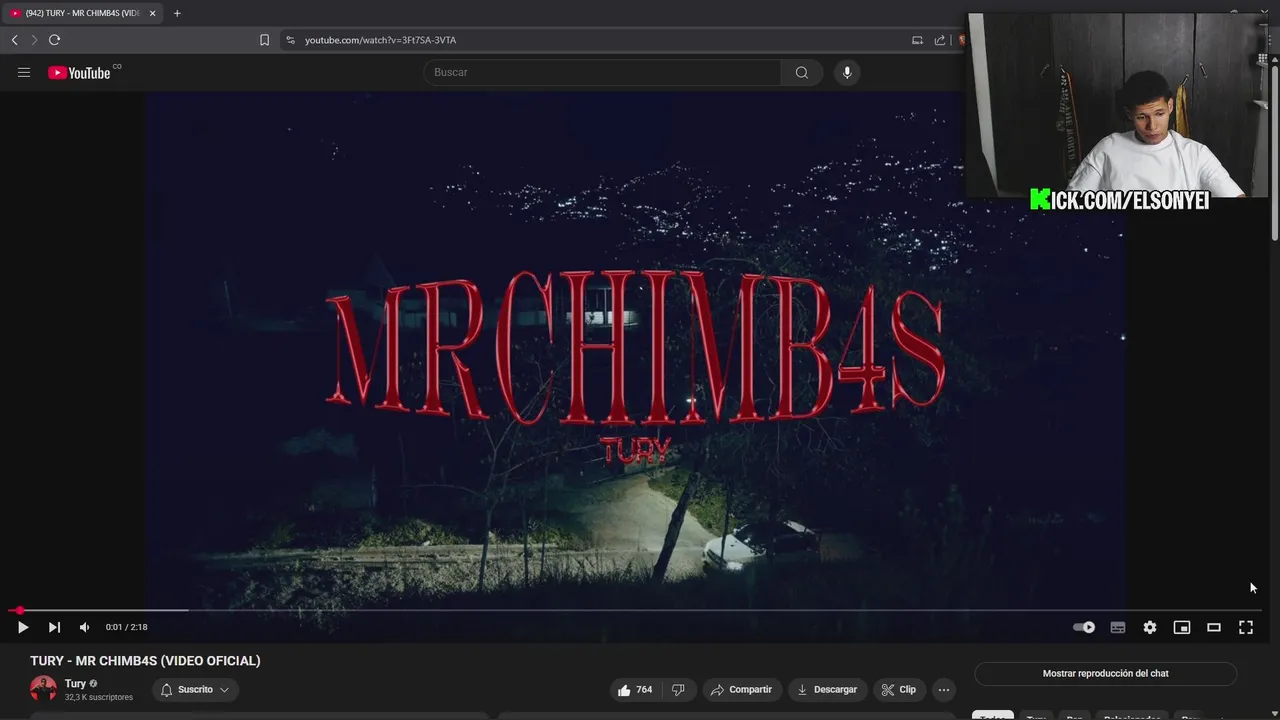Reload the page

pos(54,40)
